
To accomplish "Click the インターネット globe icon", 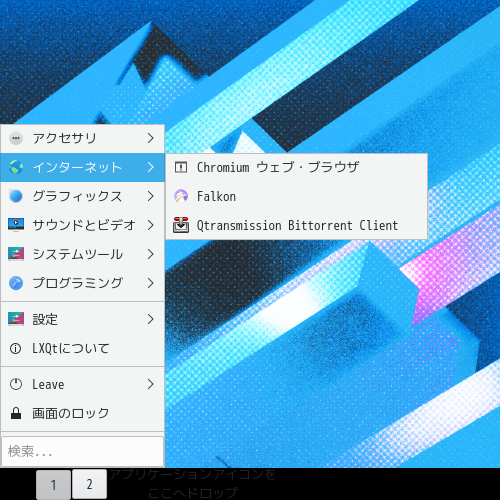I will (16, 167).
